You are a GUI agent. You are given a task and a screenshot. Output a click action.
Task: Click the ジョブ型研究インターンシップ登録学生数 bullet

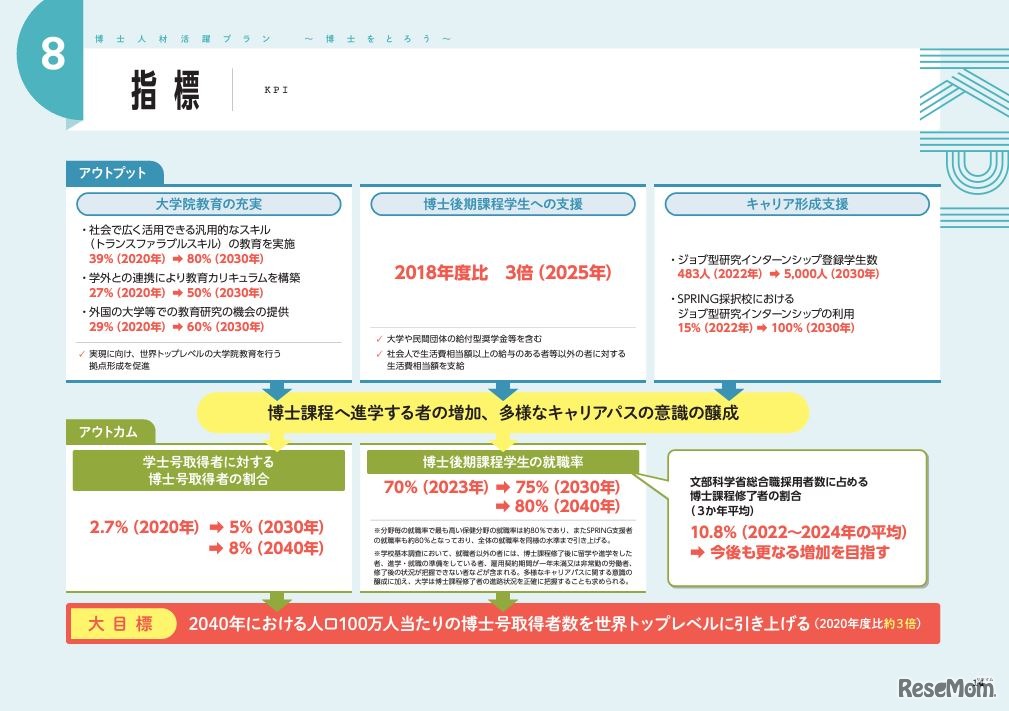tap(773, 260)
